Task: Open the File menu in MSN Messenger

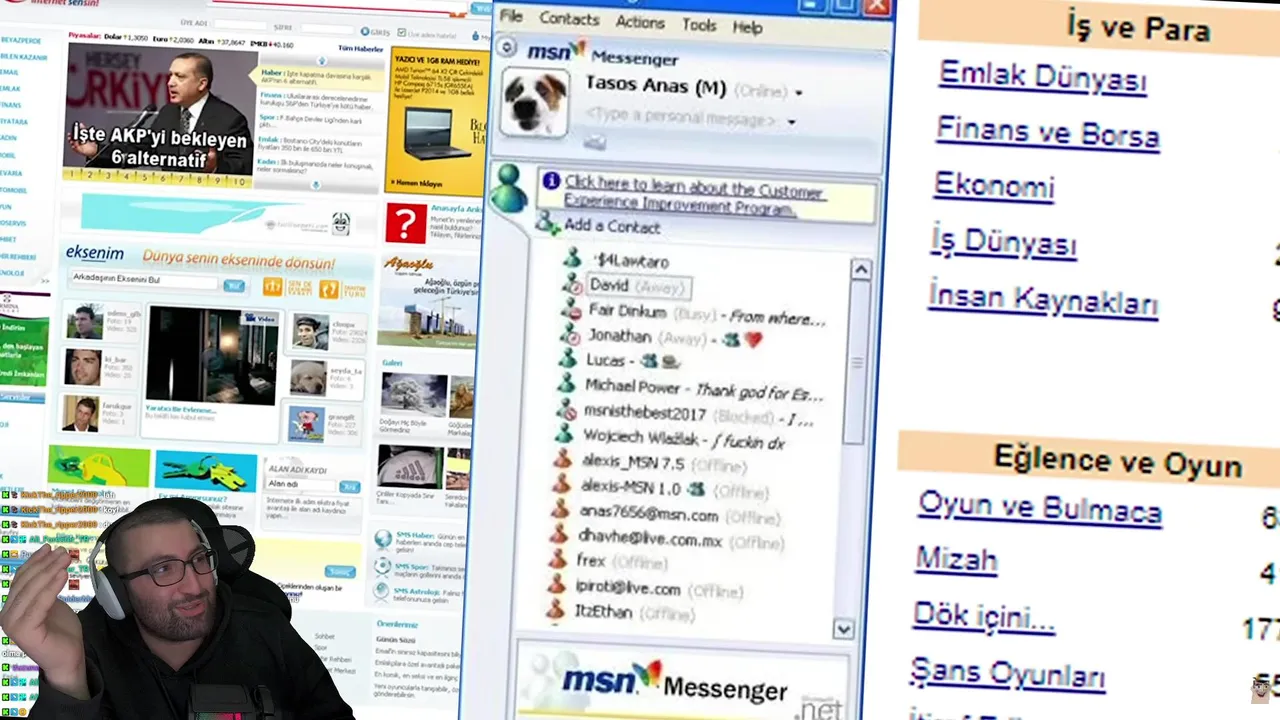Action: pos(511,16)
